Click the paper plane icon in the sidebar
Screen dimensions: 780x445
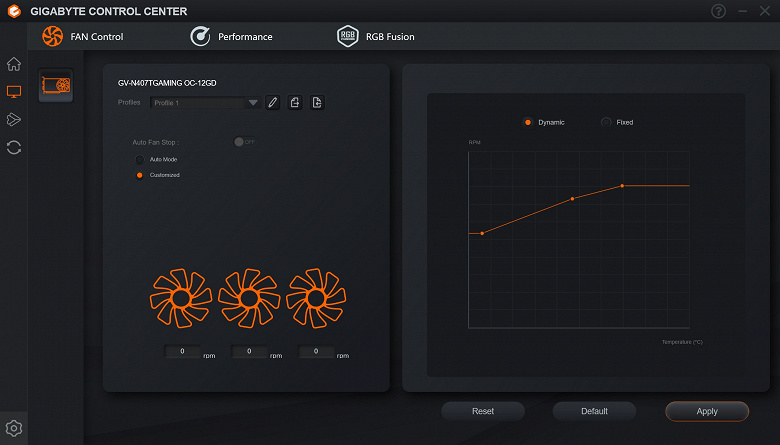click(14, 119)
